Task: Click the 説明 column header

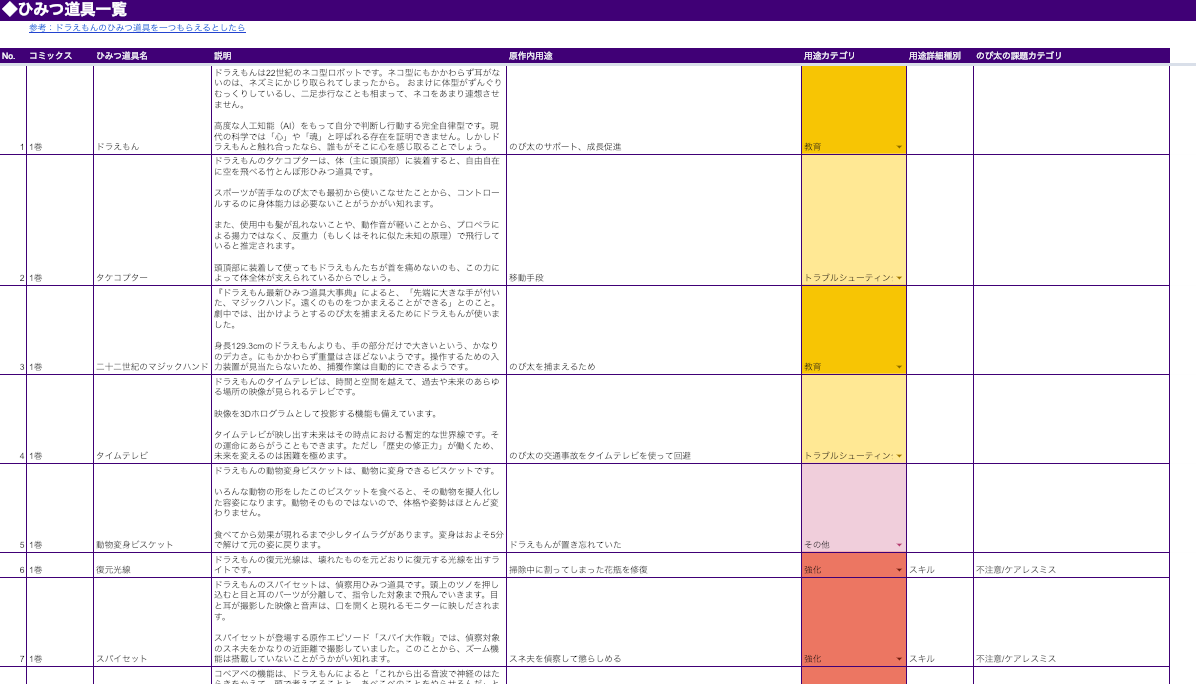Action: pos(222,56)
